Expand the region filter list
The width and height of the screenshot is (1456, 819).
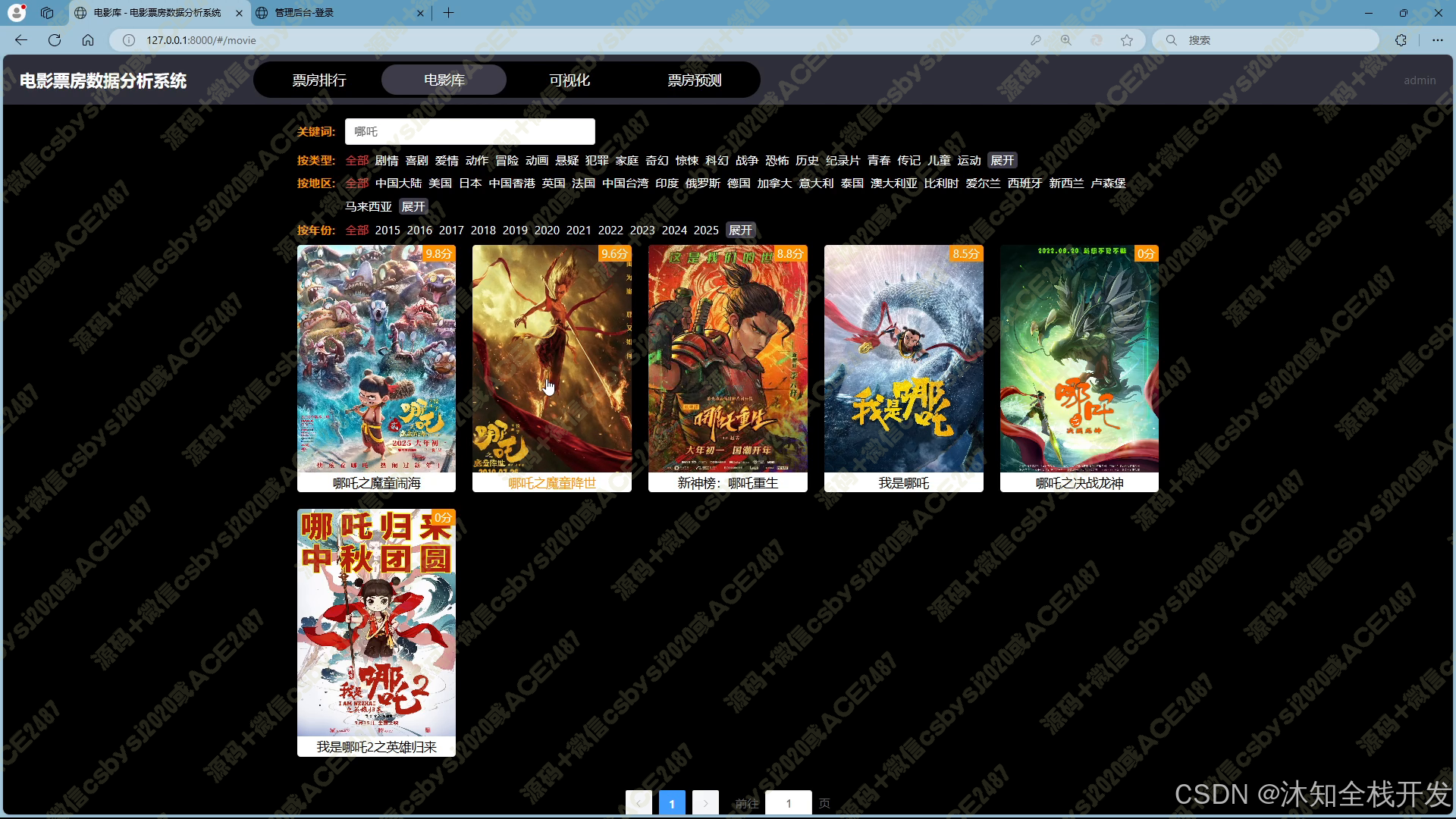click(413, 207)
